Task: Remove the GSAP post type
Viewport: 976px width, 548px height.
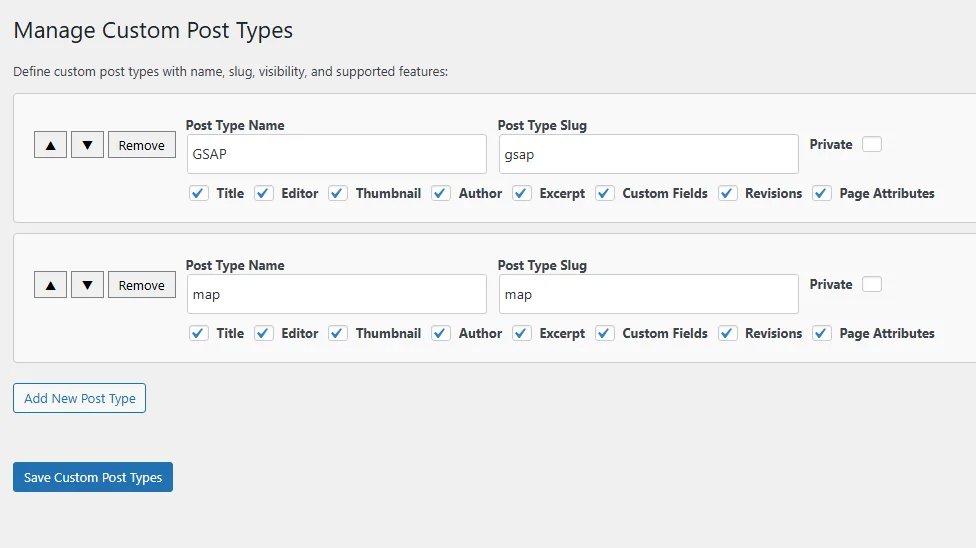Action: (x=141, y=145)
